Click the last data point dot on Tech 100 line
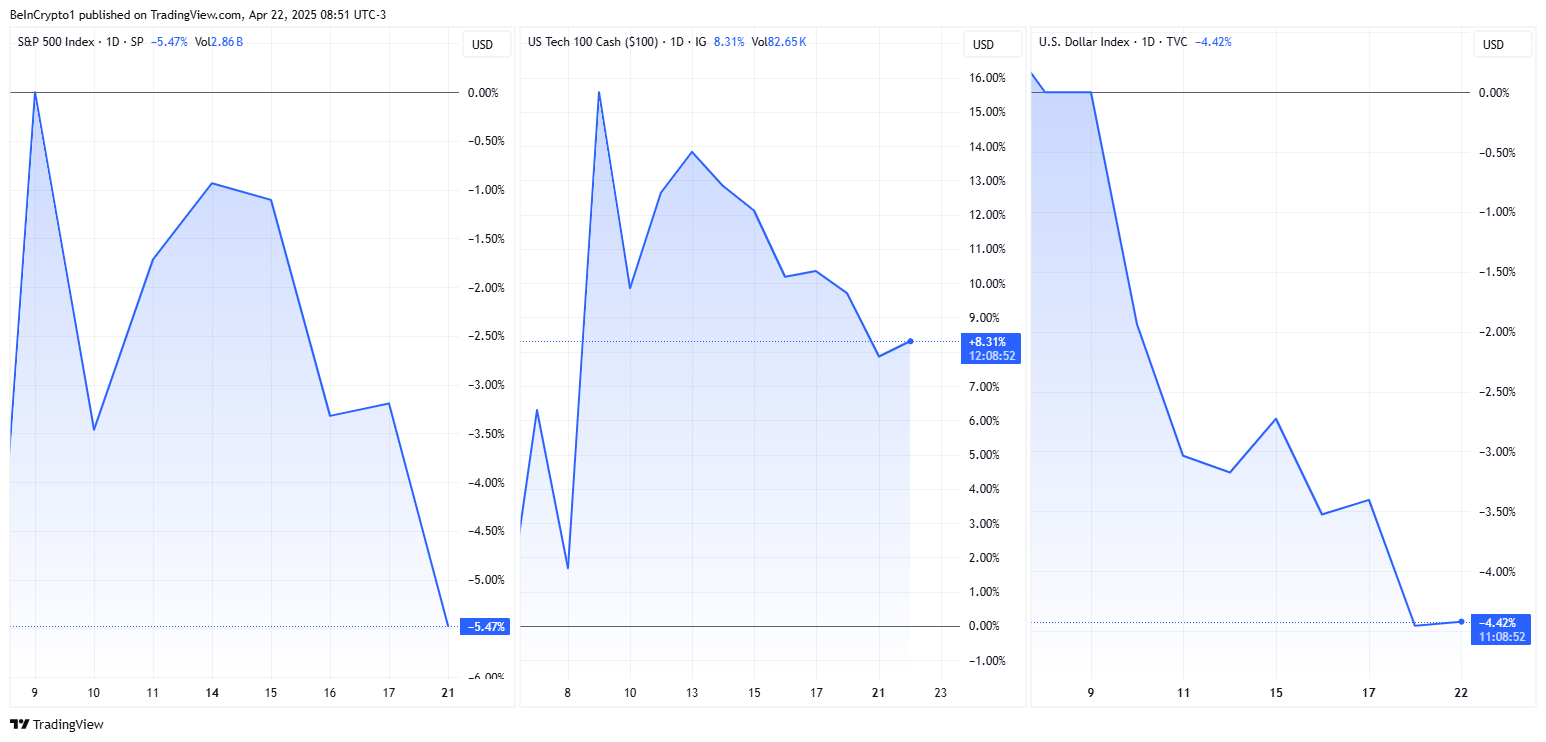Image resolution: width=1546 pixels, height=742 pixels. [910, 341]
